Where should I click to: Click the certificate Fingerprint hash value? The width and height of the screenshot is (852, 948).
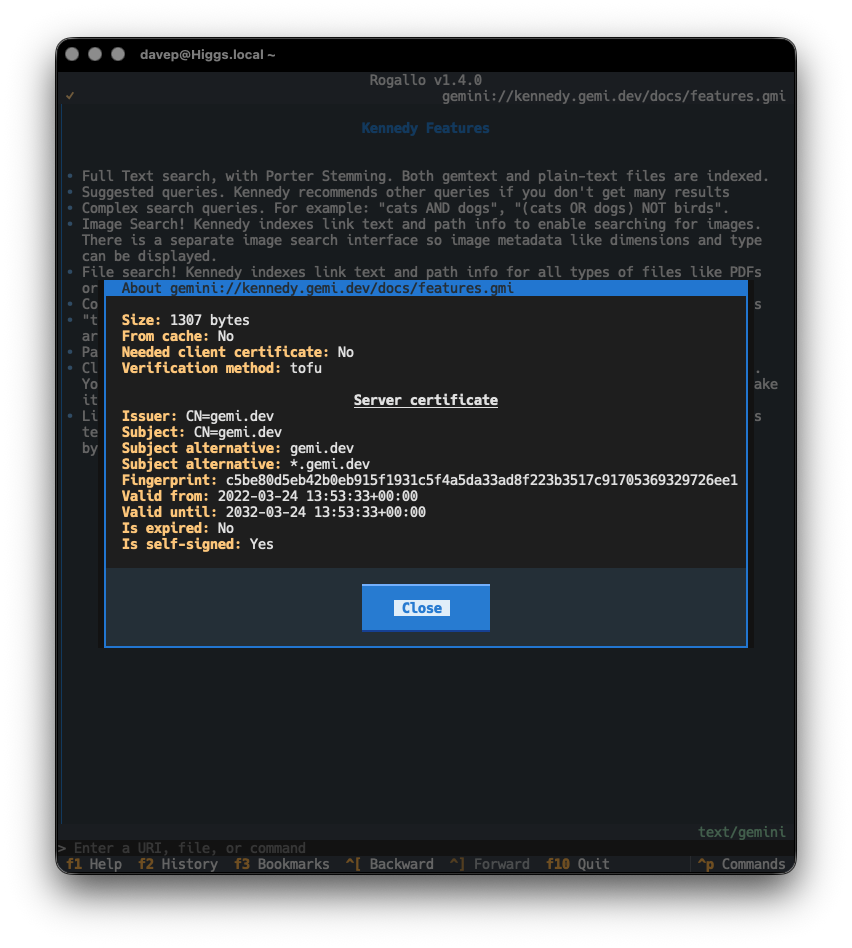click(481, 480)
